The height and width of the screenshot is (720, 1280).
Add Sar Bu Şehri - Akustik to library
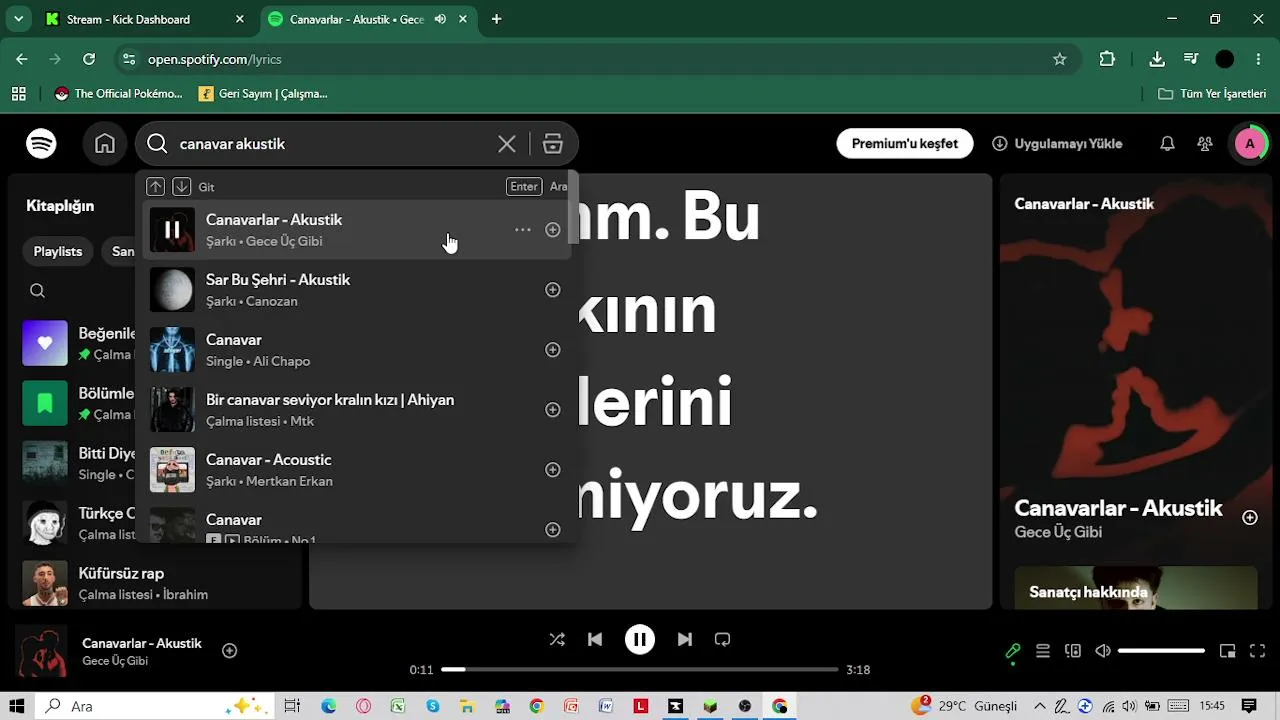[552, 290]
